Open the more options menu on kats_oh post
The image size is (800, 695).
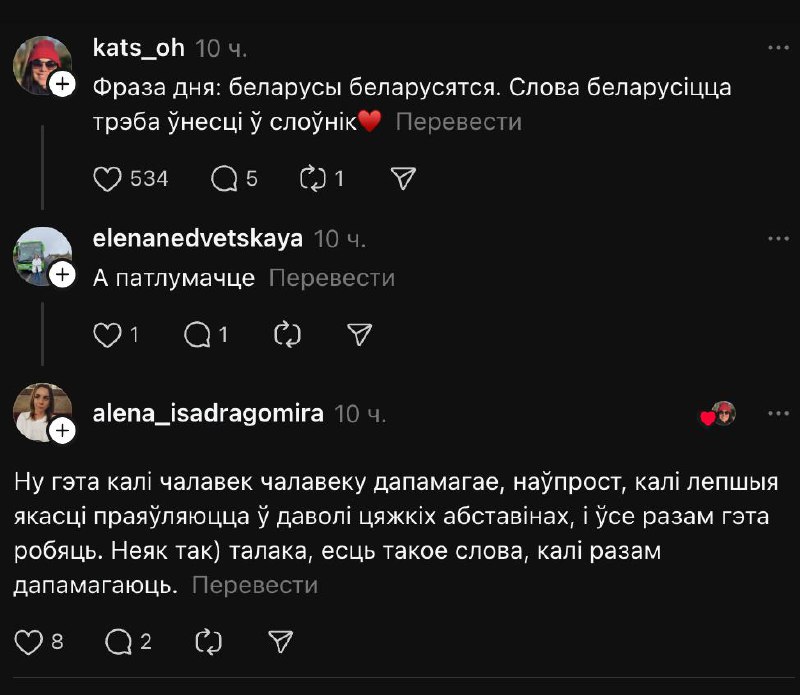click(777, 48)
